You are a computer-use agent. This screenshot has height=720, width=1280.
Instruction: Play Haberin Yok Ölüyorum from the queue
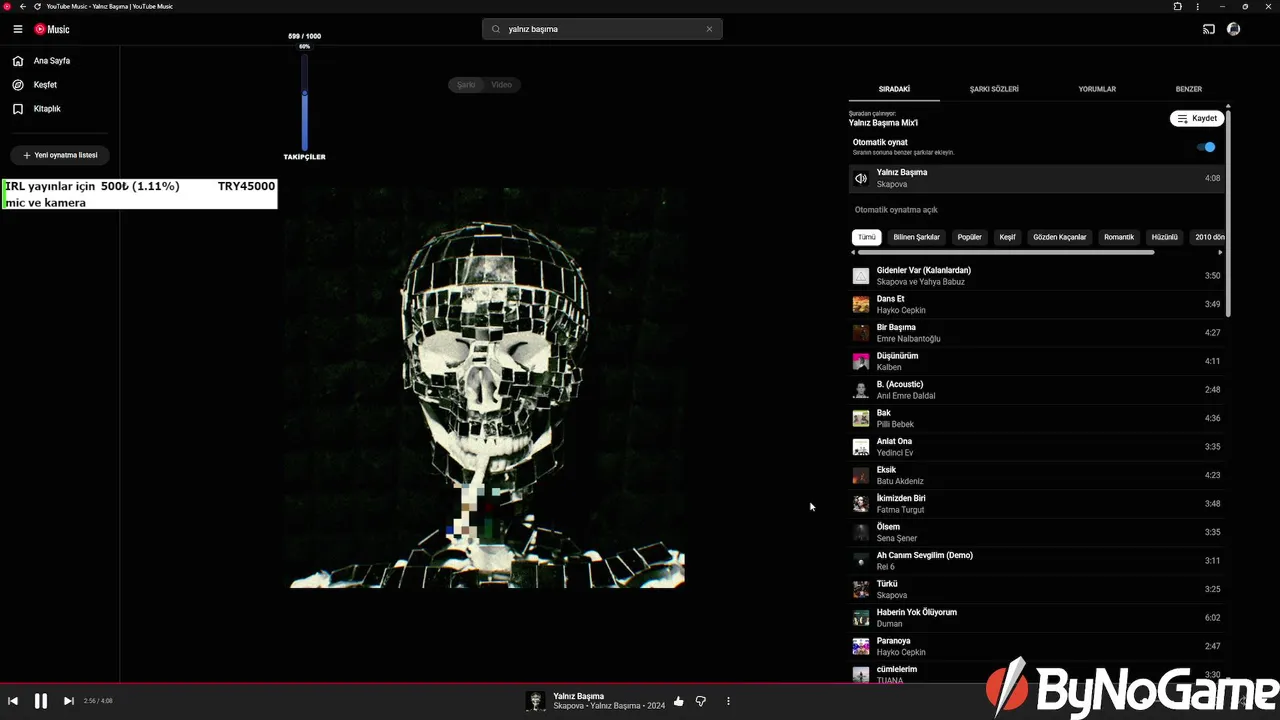[x=1037, y=618]
